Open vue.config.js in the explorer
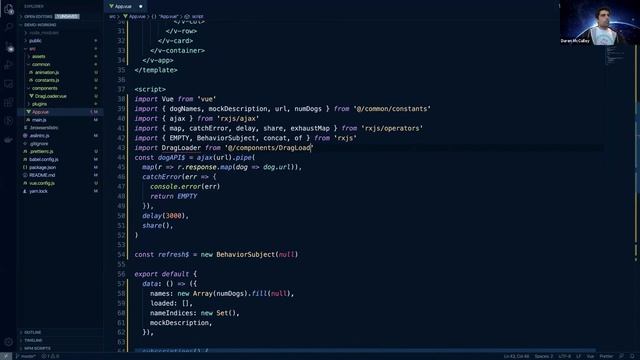 (x=42, y=183)
